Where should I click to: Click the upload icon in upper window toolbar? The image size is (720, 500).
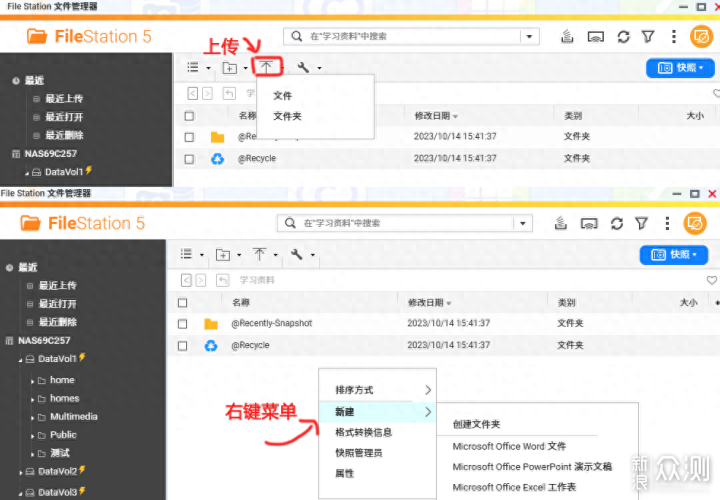(266, 67)
